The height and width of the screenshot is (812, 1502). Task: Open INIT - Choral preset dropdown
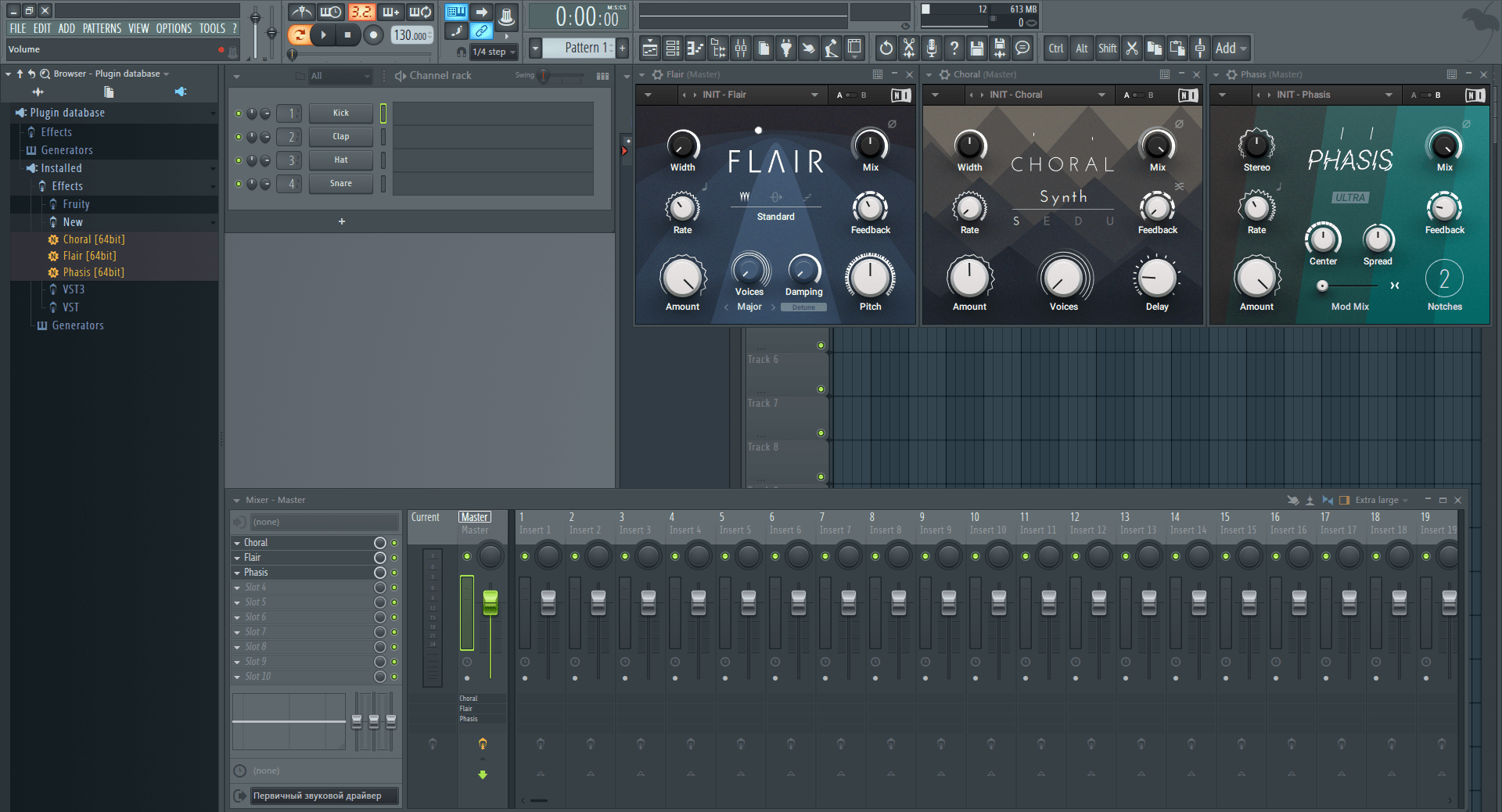(x=1101, y=95)
